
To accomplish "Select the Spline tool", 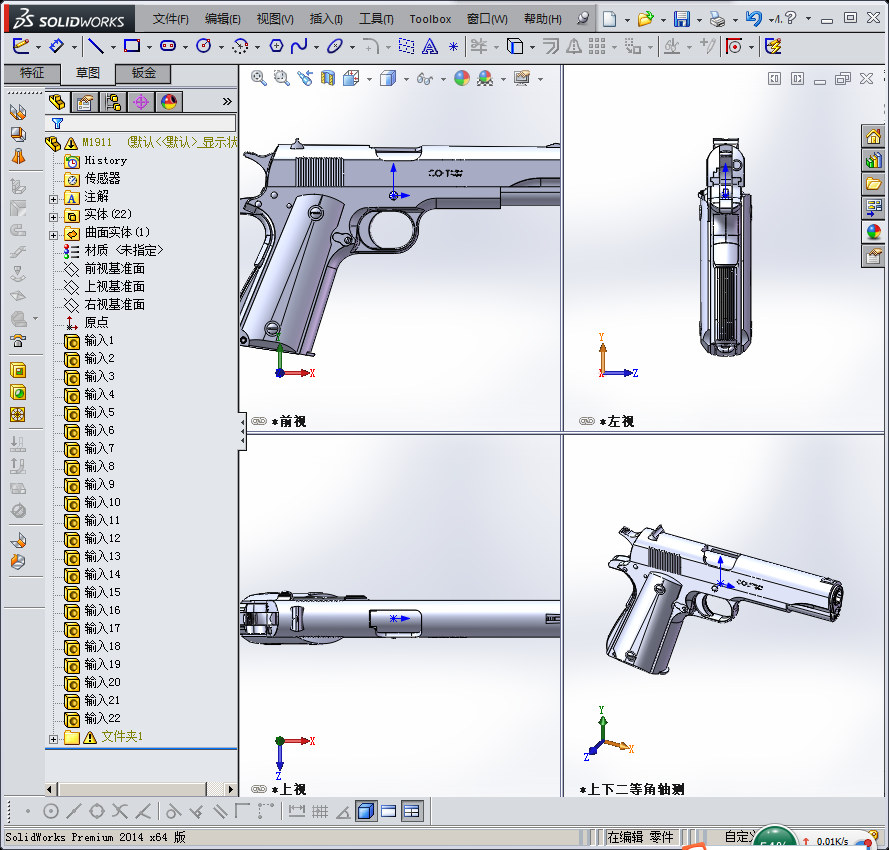I will [298, 46].
